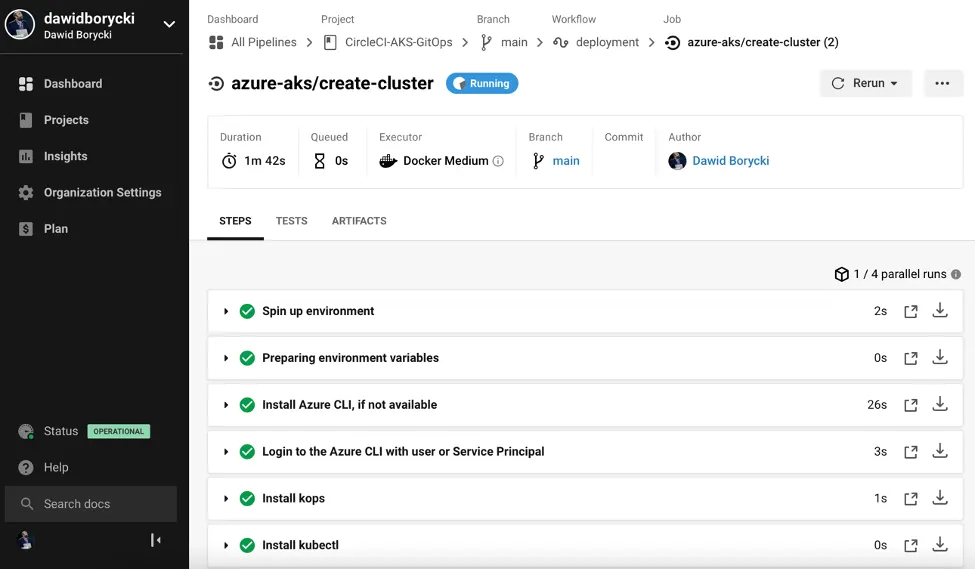Click the Dashboard grid icon in sidebar
This screenshot has height=570, width=977.
tap(26, 83)
